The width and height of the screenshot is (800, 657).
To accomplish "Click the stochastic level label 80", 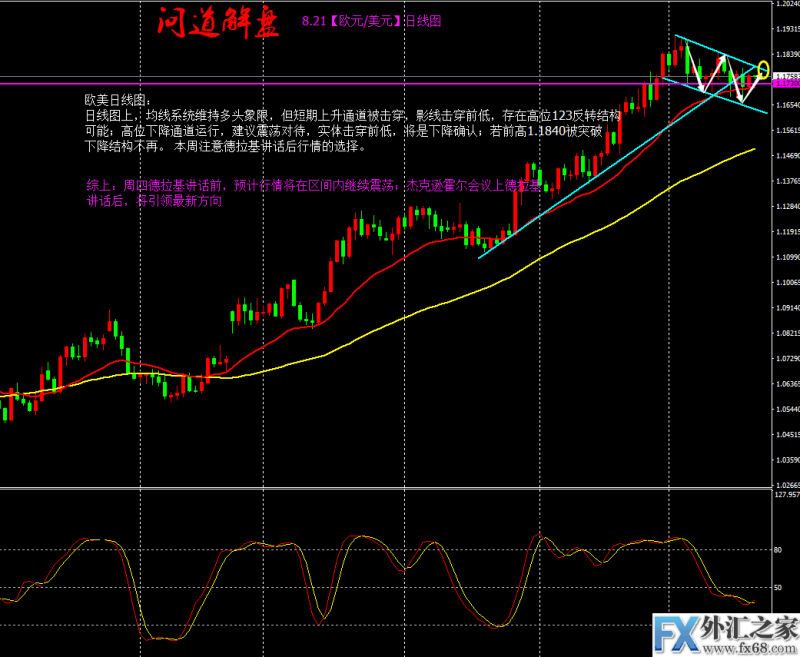I will pos(778,550).
